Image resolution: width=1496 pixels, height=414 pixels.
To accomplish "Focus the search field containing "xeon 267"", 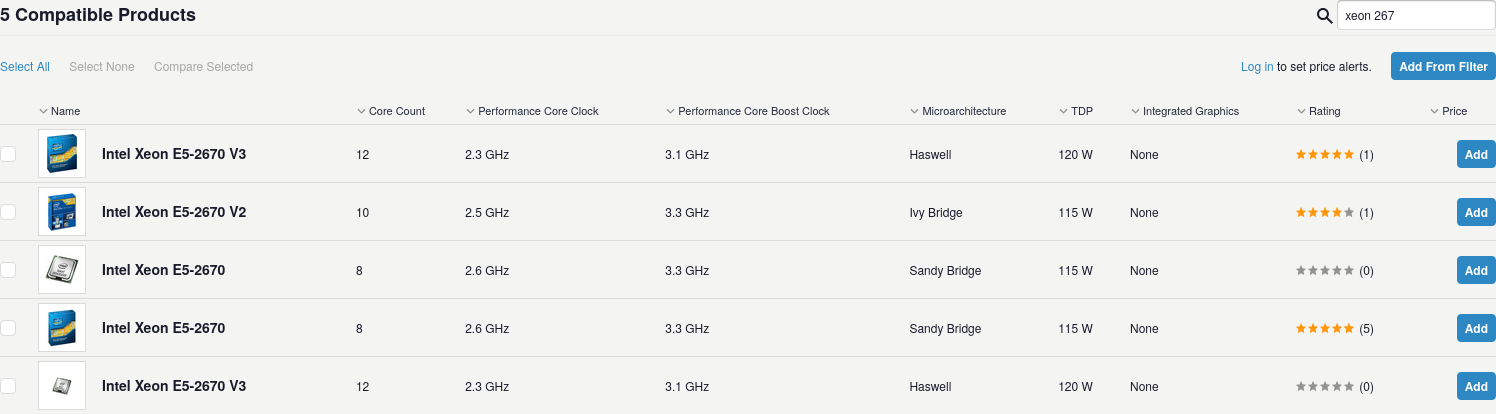I will pyautogui.click(x=1415, y=16).
